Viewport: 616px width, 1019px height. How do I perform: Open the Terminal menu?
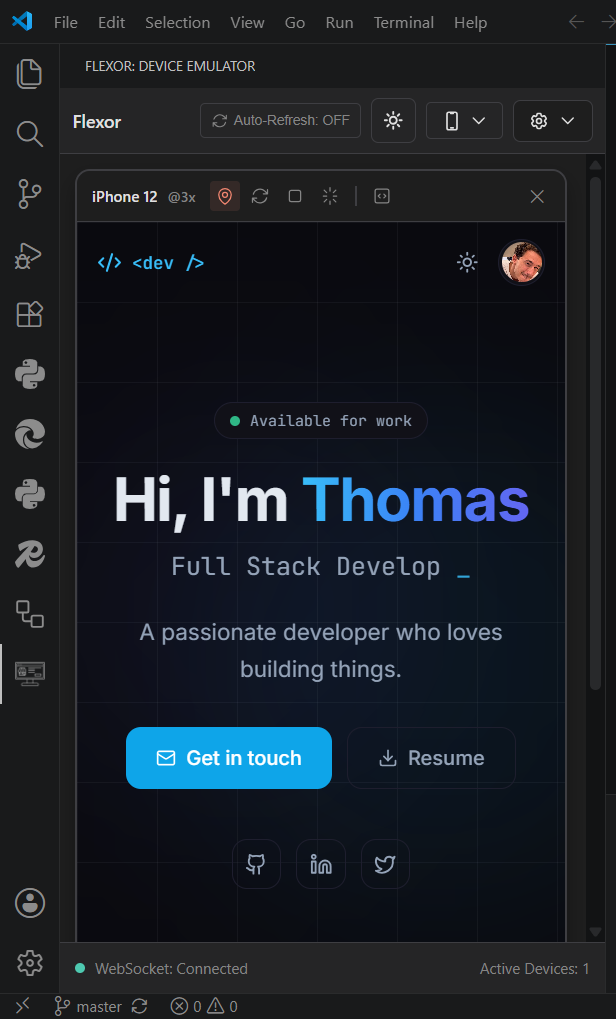coord(404,22)
